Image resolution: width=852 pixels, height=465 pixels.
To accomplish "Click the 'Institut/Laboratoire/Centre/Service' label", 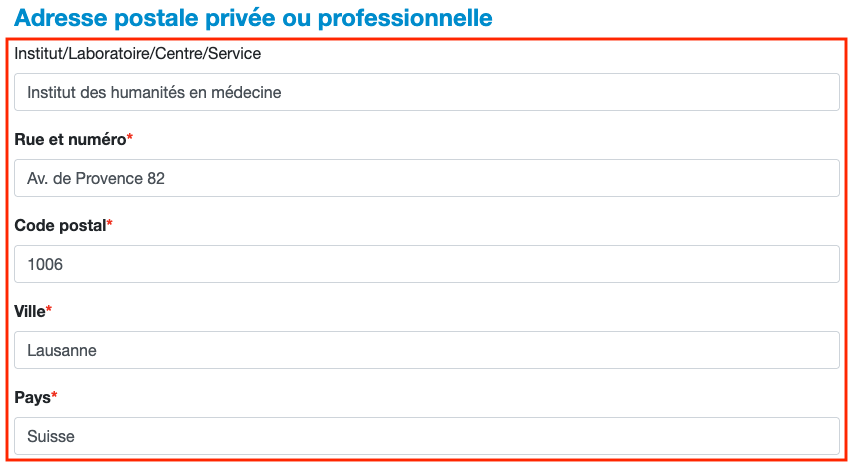I will click(138, 53).
